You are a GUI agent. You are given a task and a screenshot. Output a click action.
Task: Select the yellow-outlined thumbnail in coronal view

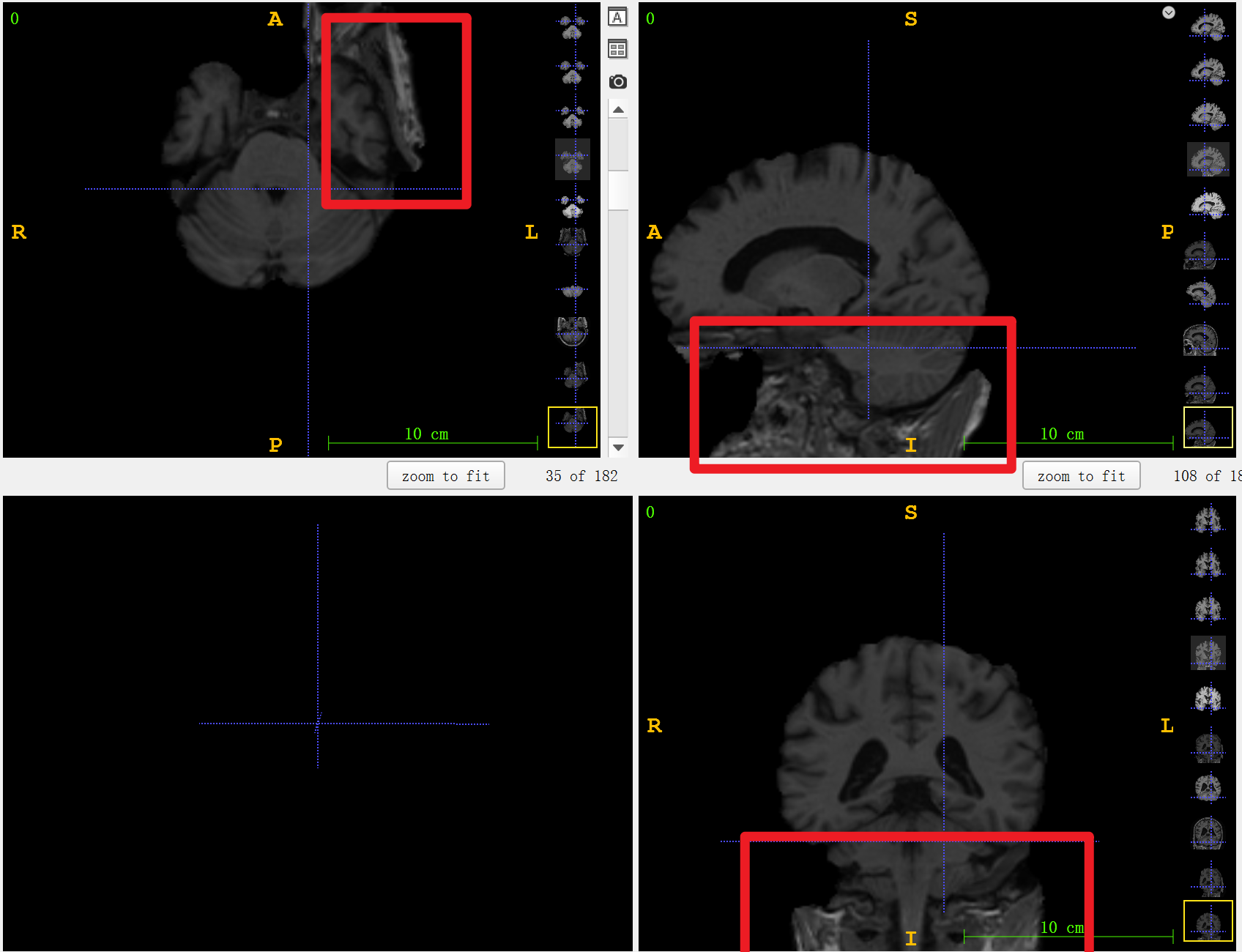pos(1208,921)
